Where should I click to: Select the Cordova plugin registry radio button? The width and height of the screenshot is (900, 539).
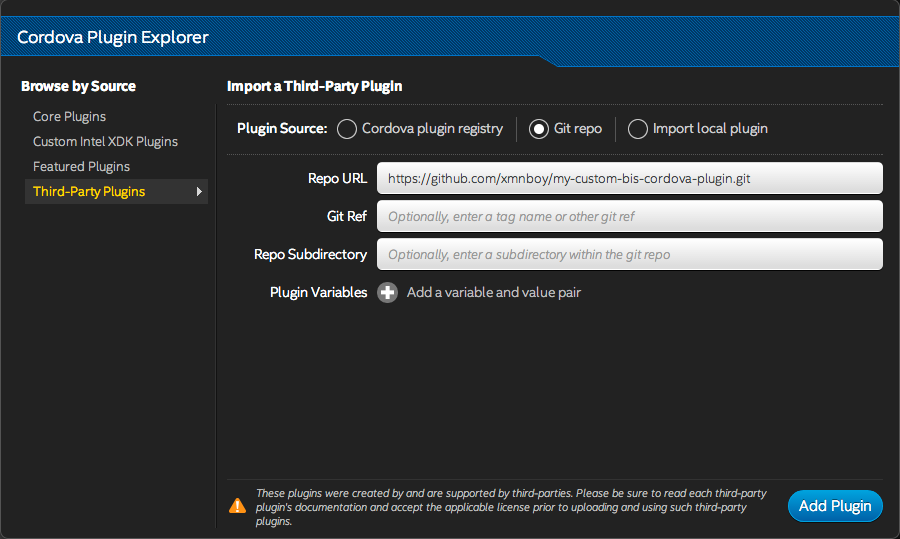coord(347,129)
